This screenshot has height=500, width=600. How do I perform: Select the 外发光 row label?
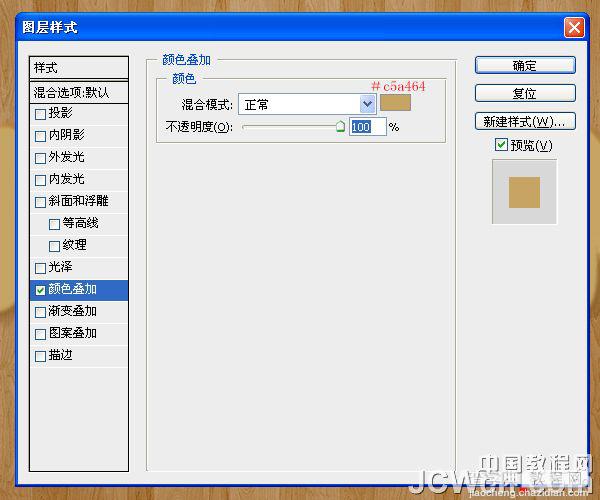pyautogui.click(x=67, y=157)
